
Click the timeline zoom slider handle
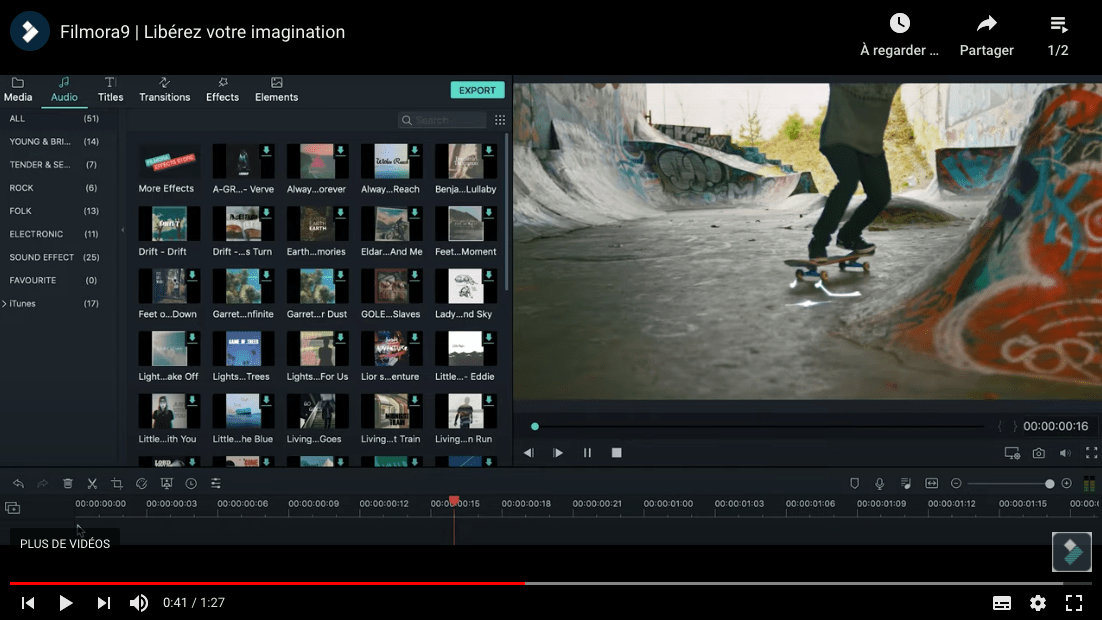point(1049,484)
